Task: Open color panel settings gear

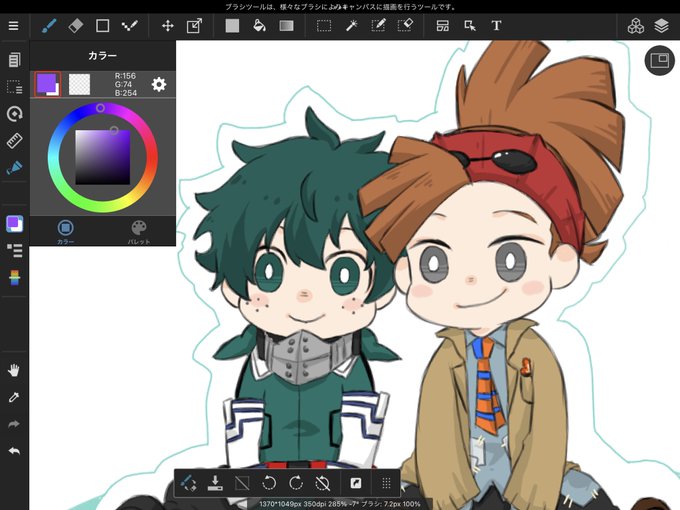Action: click(x=159, y=84)
